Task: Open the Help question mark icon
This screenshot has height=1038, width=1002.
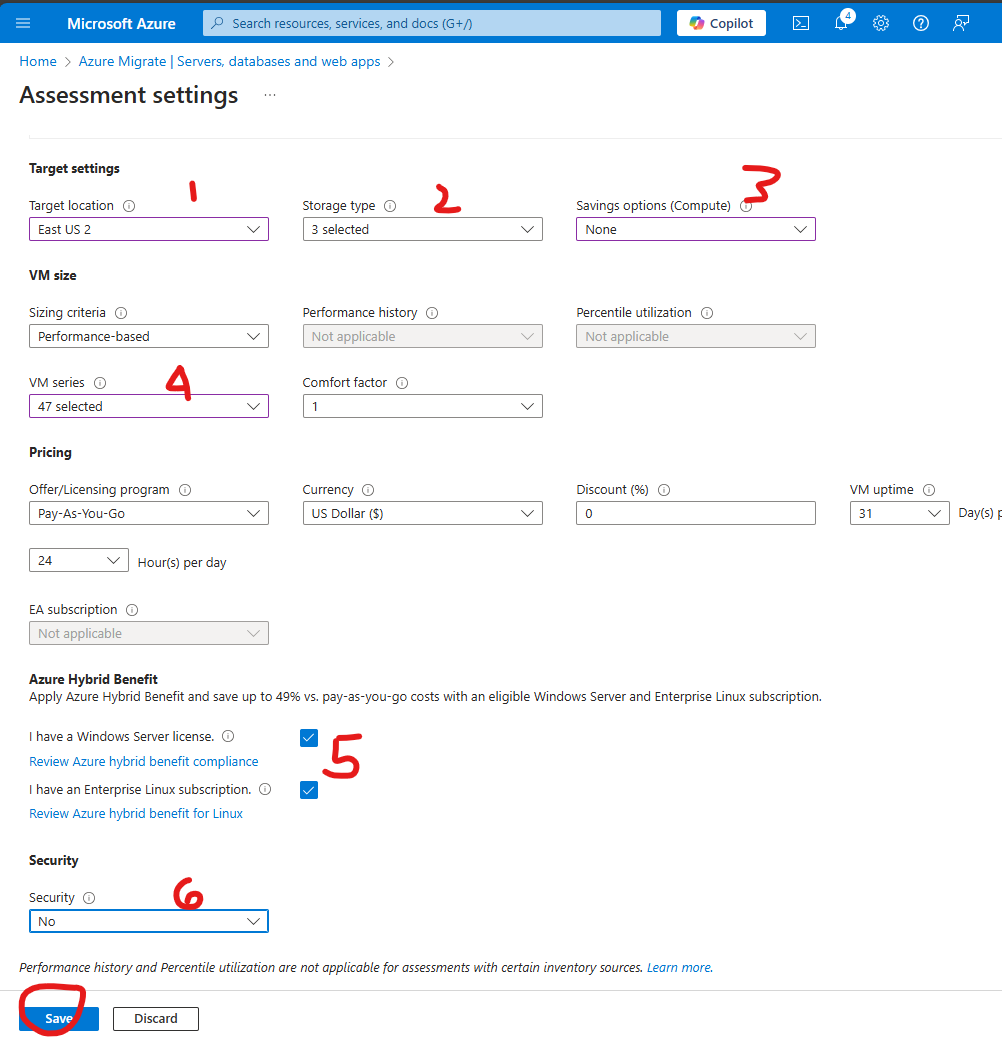Action: 921,23
